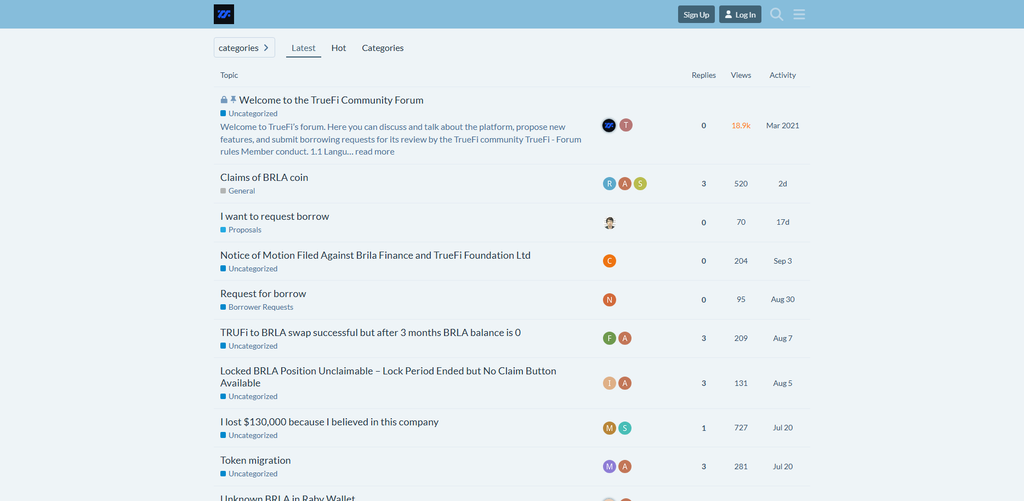1024x501 pixels.
Task: Open the hamburger menu icon
Action: tap(799, 14)
